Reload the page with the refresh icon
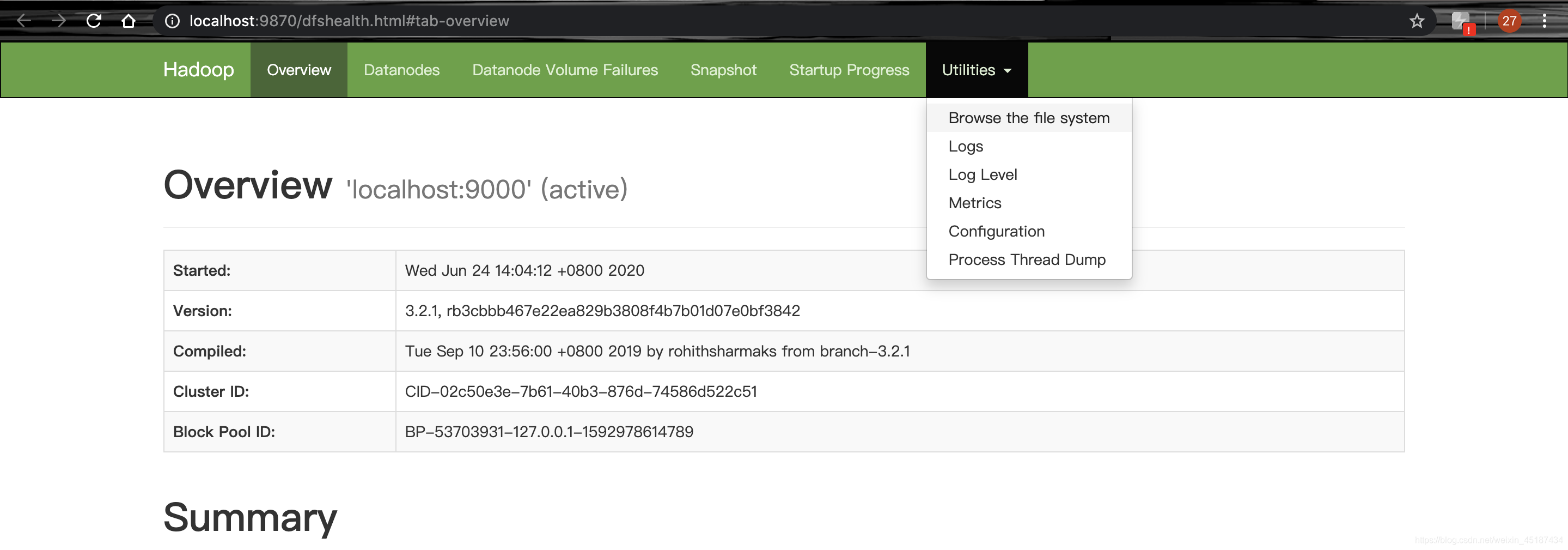 click(93, 21)
